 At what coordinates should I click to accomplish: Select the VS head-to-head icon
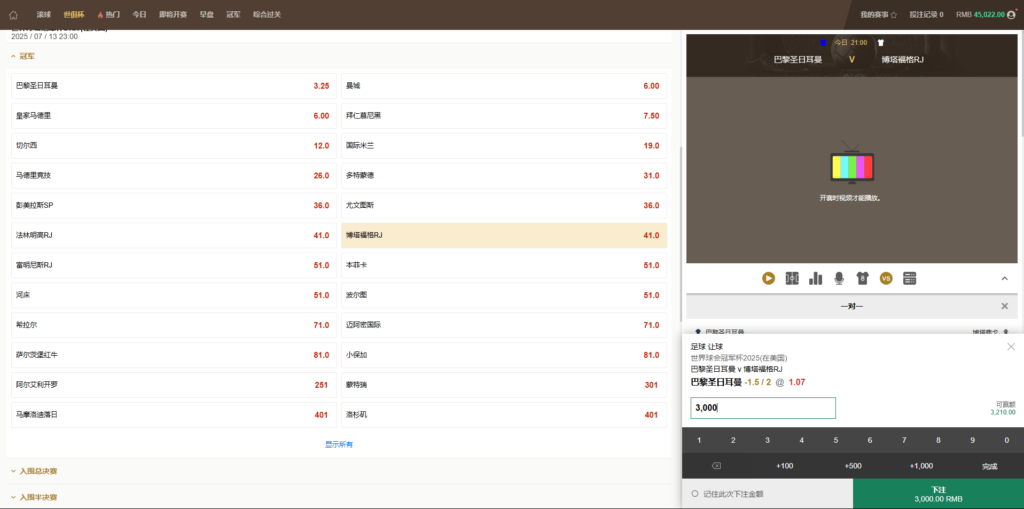pyautogui.click(x=886, y=278)
